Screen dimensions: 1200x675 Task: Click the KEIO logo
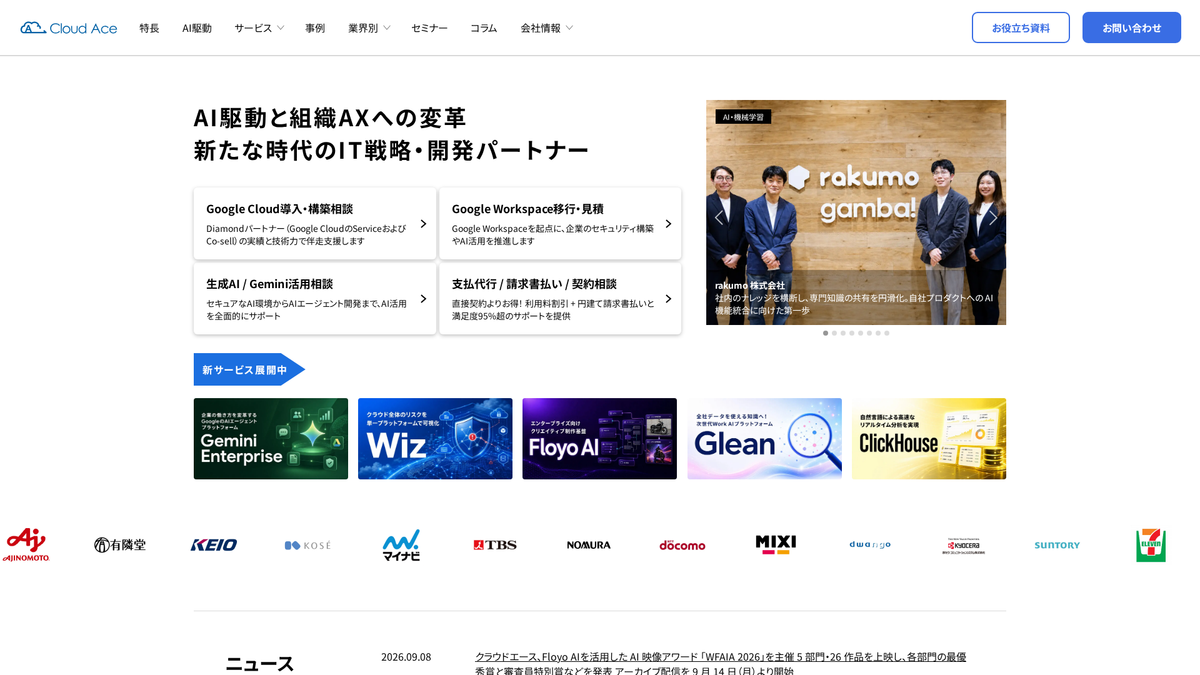(x=214, y=545)
